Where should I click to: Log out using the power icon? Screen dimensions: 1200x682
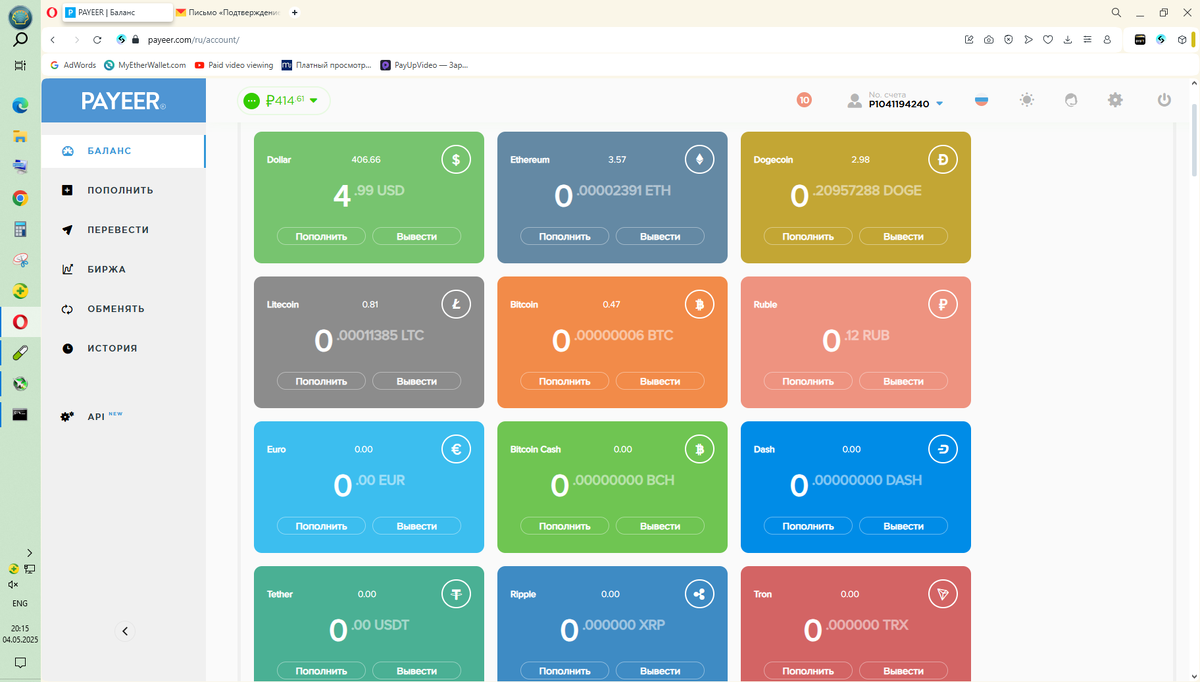[x=1163, y=100]
